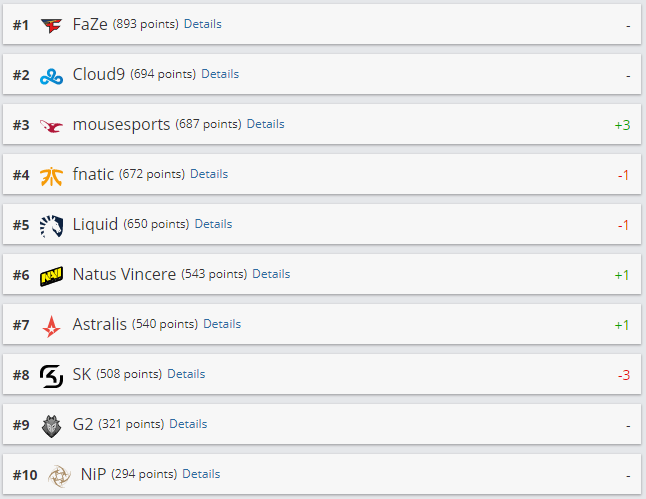Click the Astralis star logo

pos(52,325)
